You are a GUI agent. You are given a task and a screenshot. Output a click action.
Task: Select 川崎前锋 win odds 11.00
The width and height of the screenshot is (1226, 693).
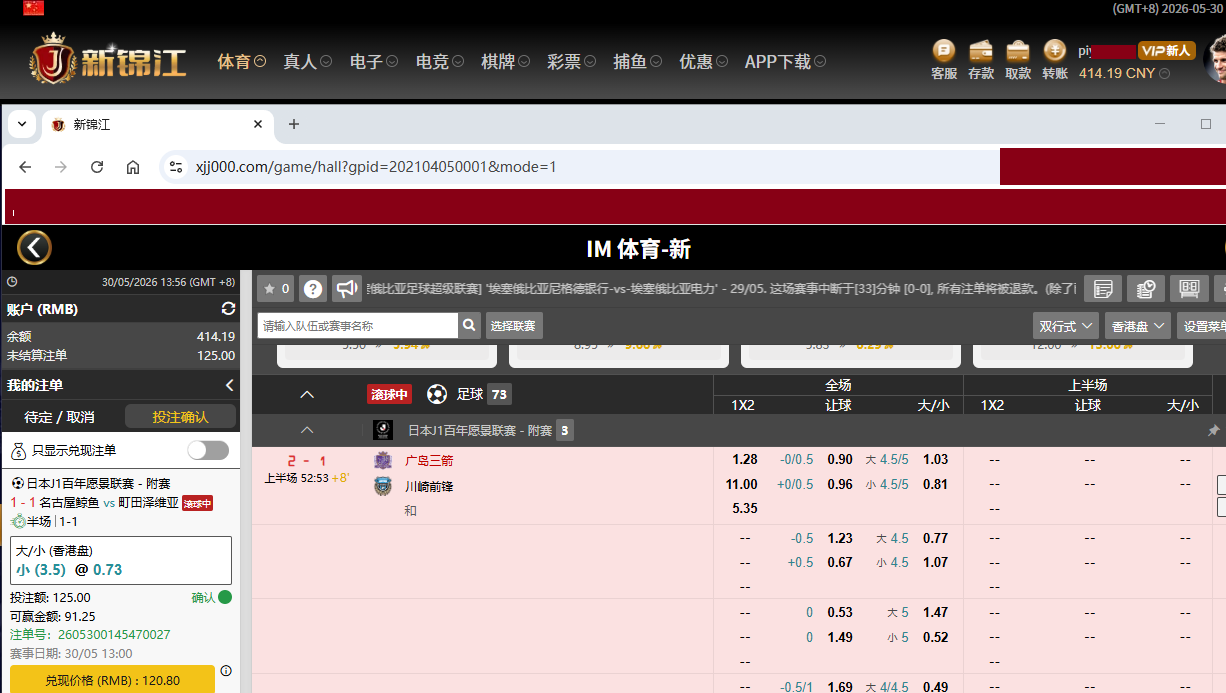click(742, 485)
